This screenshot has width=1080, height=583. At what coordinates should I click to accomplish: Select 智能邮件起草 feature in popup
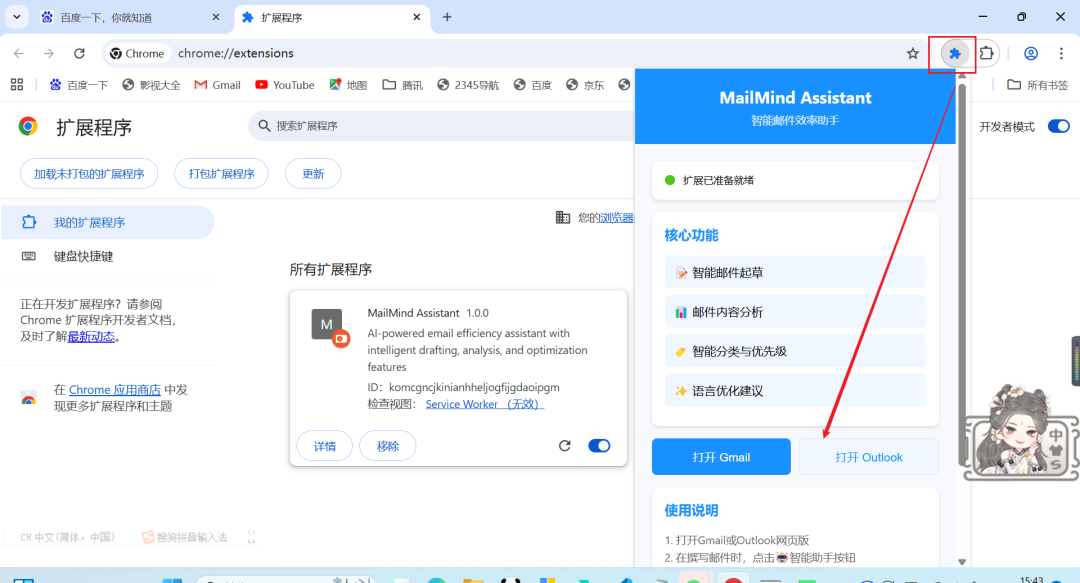795,272
